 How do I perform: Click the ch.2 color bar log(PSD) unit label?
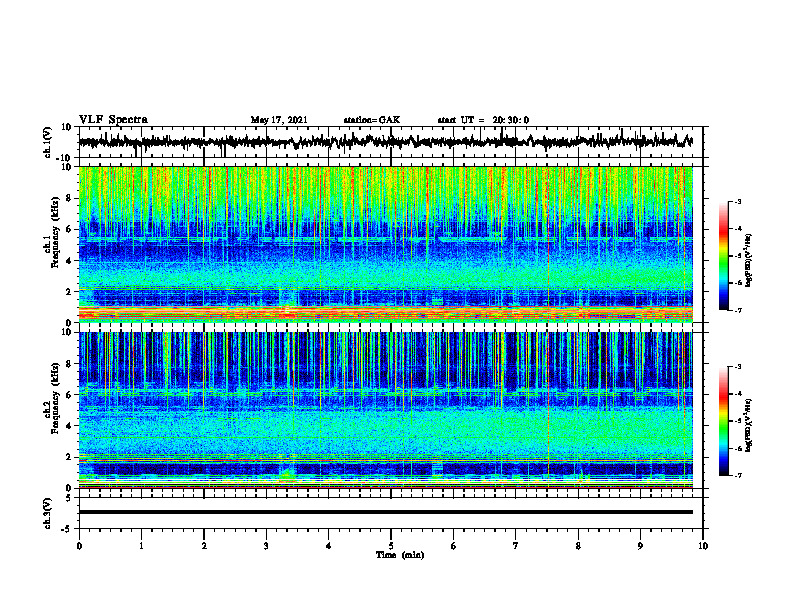click(x=749, y=426)
